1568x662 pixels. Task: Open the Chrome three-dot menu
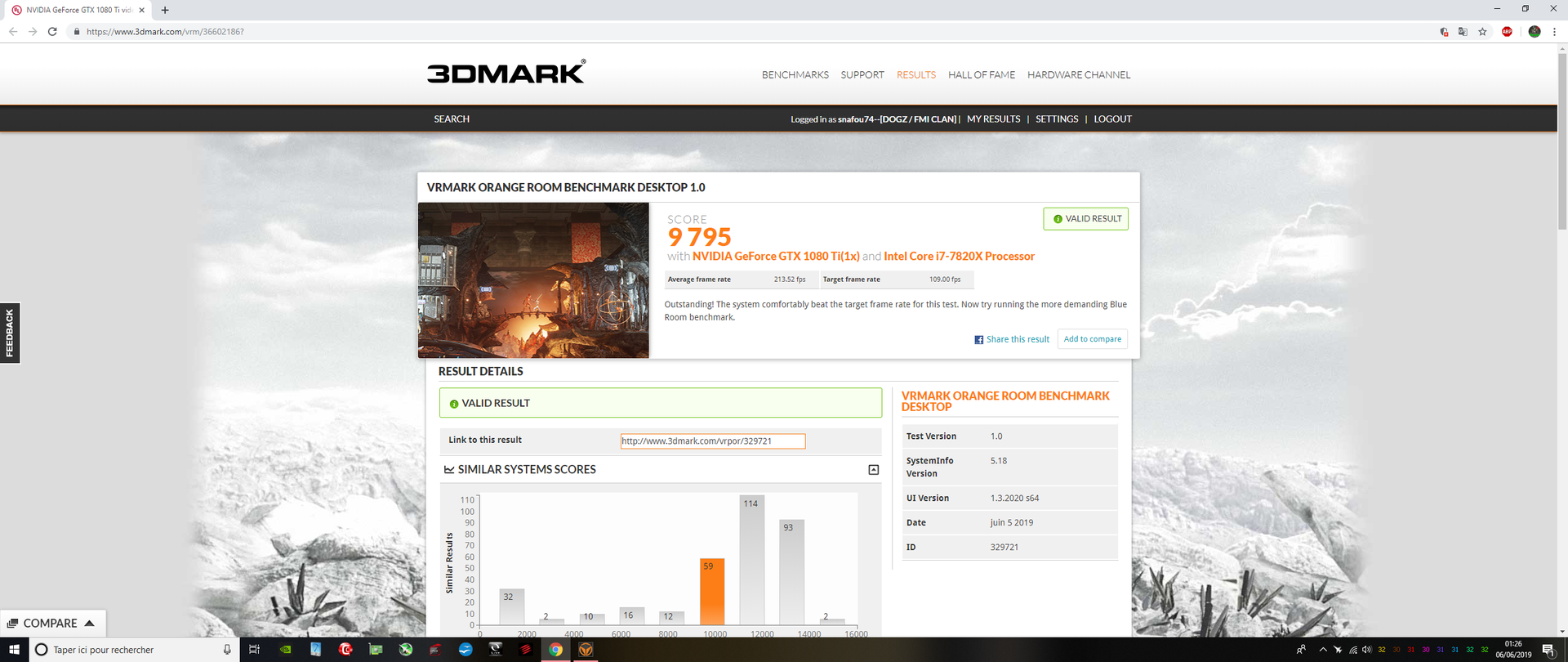(1554, 32)
